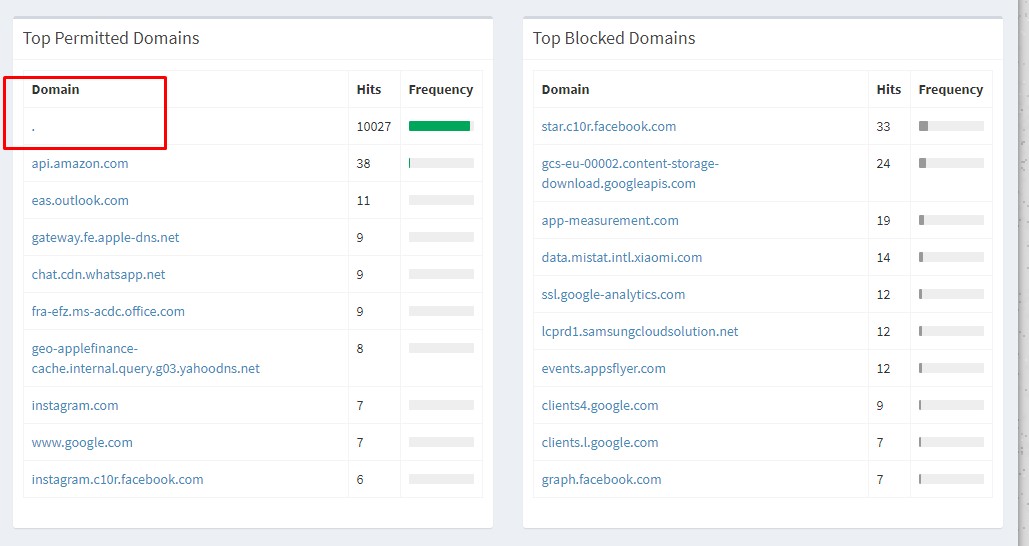Open fra-efz.ms-acdc.office.com link

[x=108, y=311]
